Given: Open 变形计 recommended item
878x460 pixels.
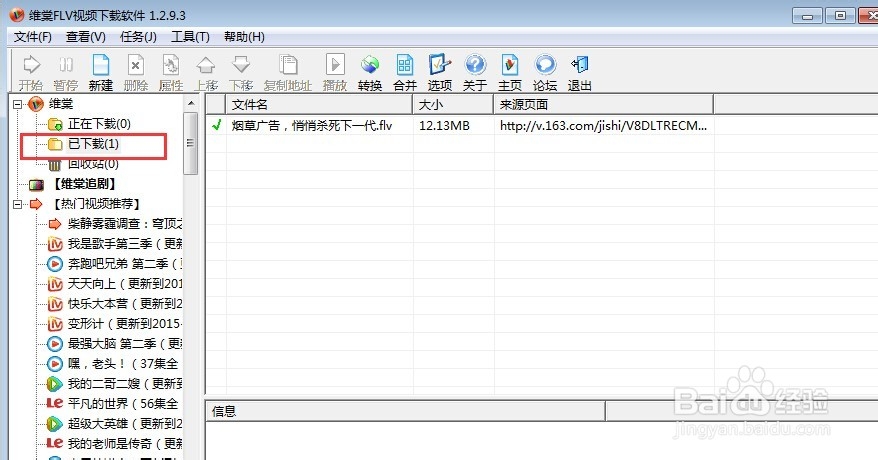Looking at the screenshot, I should (x=125, y=323).
